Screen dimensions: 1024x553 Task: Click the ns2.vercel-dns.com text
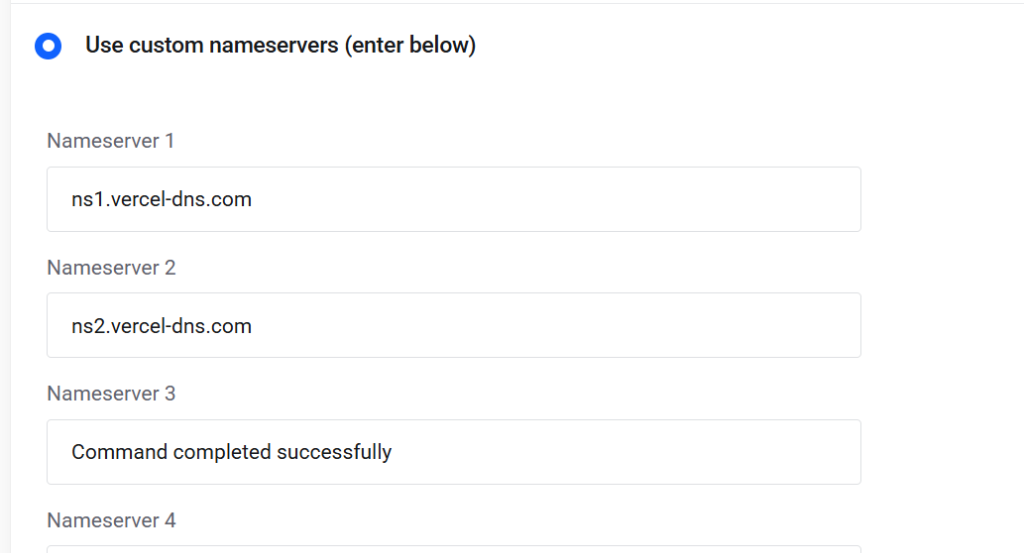161,326
